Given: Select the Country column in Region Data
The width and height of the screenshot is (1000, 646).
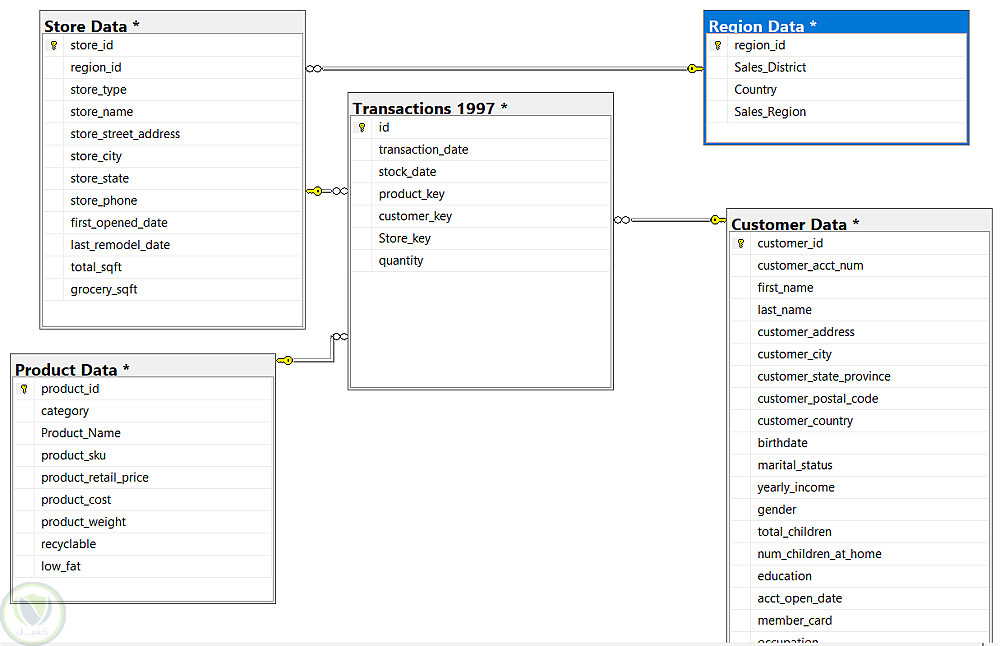Looking at the screenshot, I should (836, 90).
